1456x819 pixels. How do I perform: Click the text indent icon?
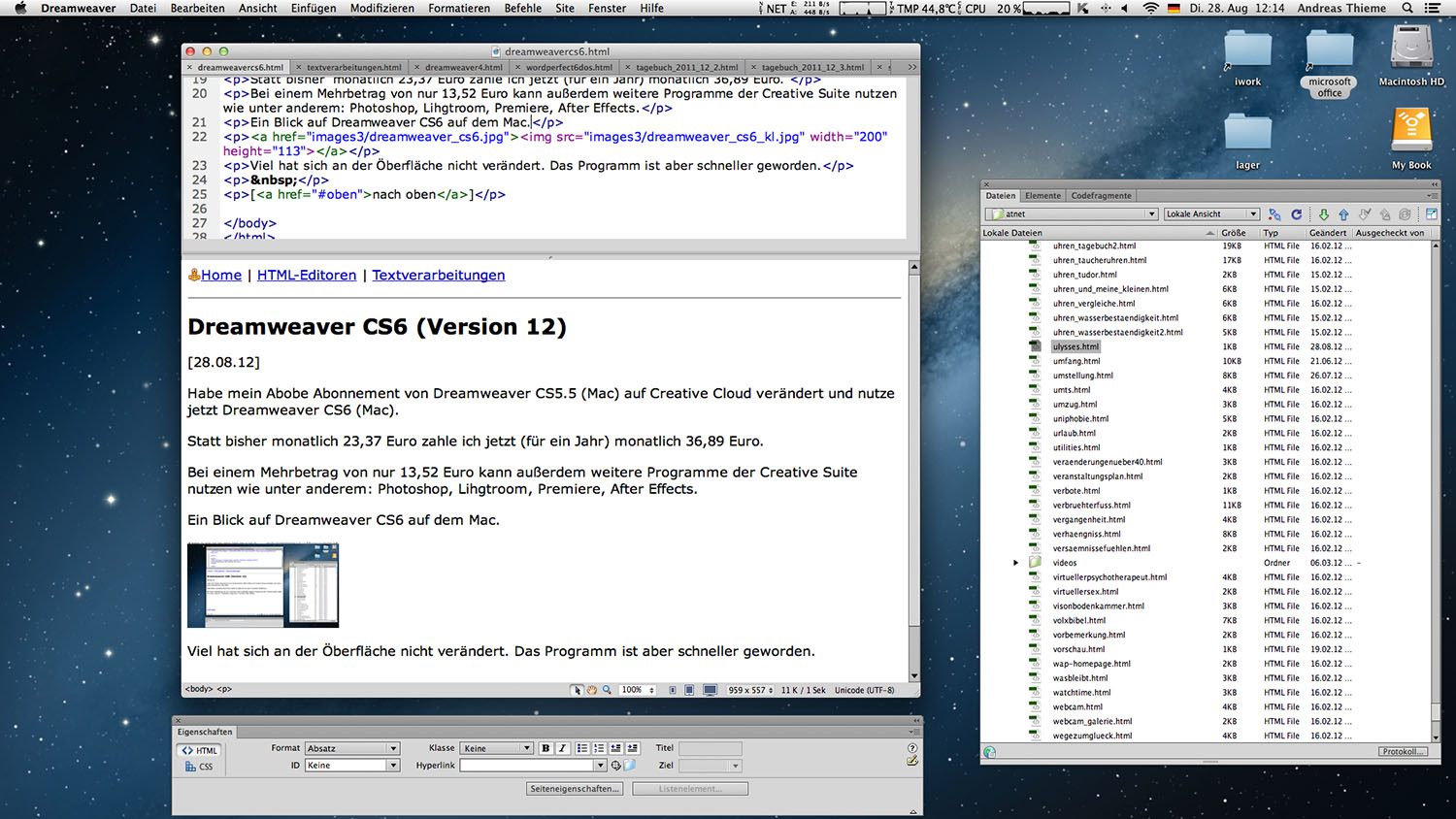[x=633, y=748]
